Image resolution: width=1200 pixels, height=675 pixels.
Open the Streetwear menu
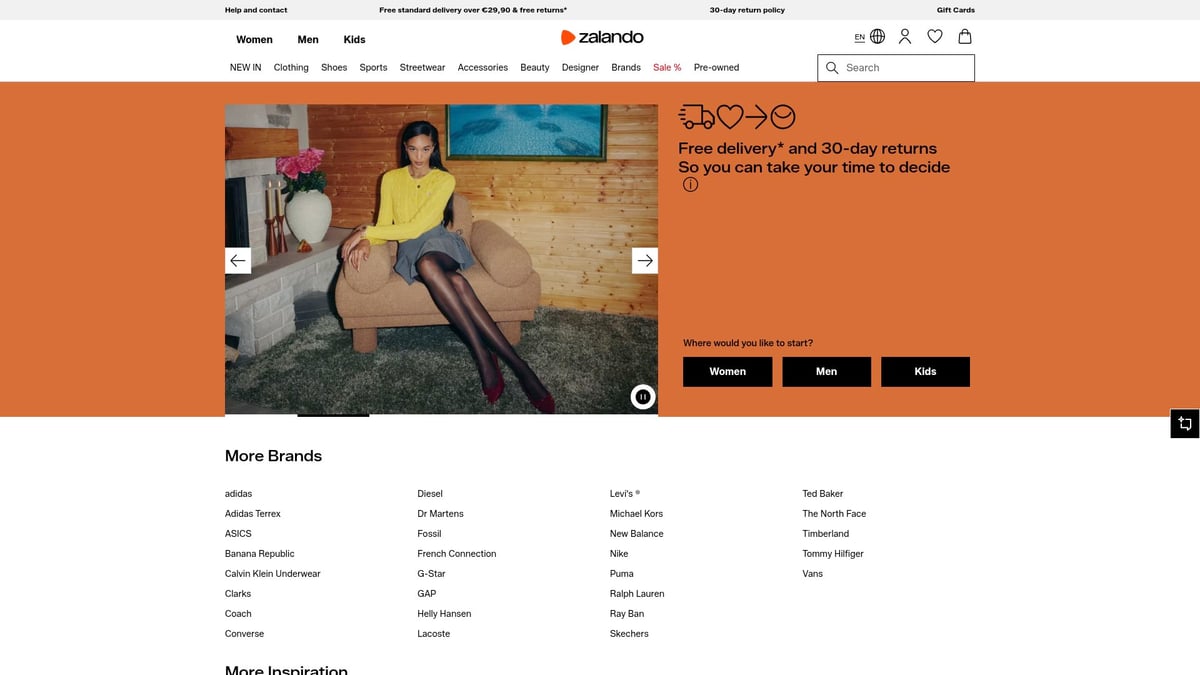[422, 68]
